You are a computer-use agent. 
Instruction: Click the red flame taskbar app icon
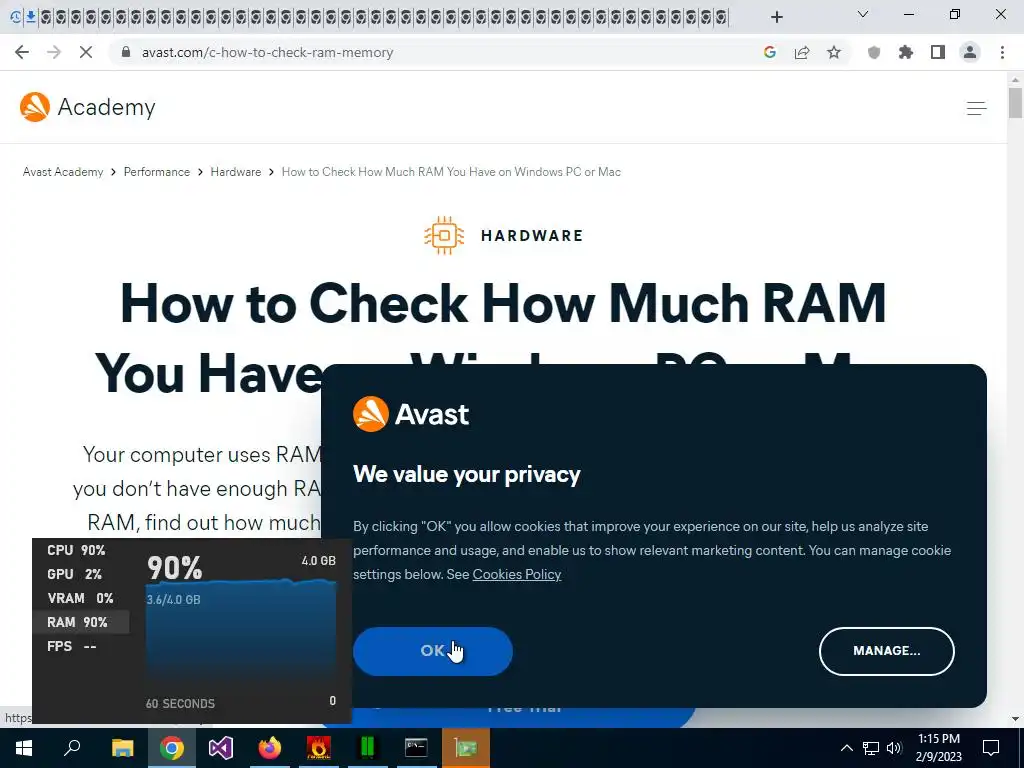319,748
